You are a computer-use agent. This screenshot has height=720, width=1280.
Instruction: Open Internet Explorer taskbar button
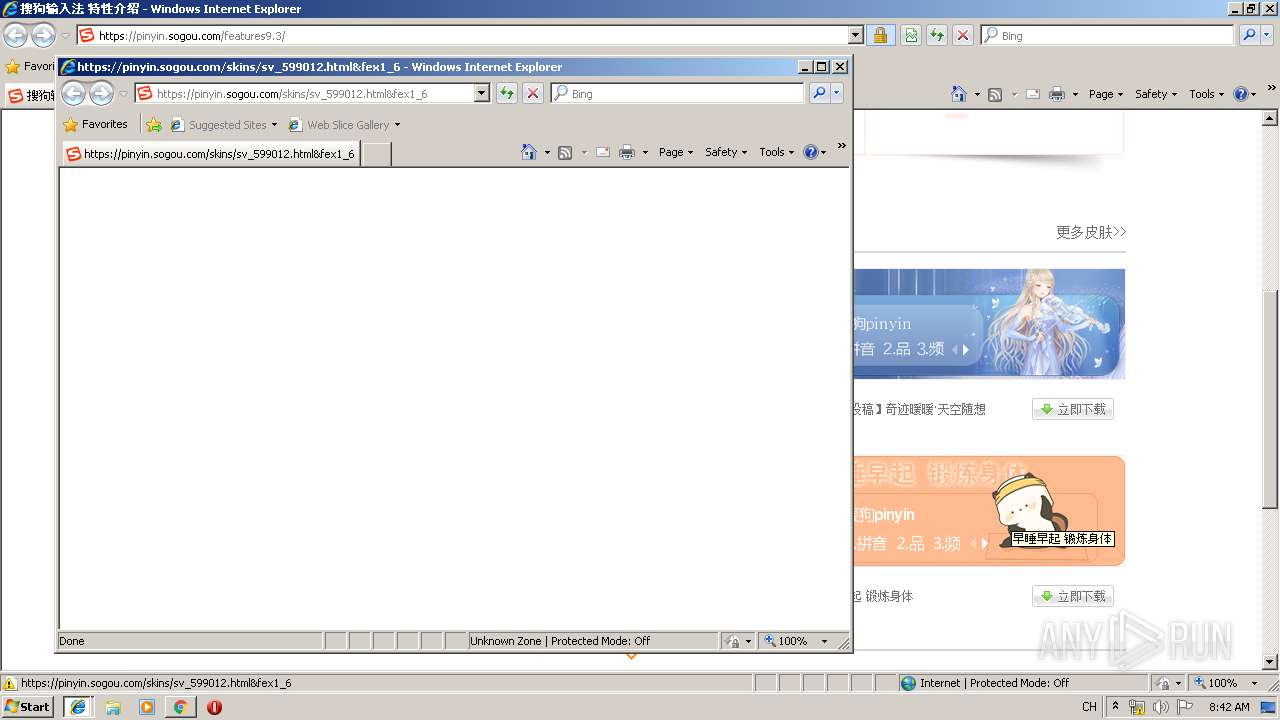point(78,706)
